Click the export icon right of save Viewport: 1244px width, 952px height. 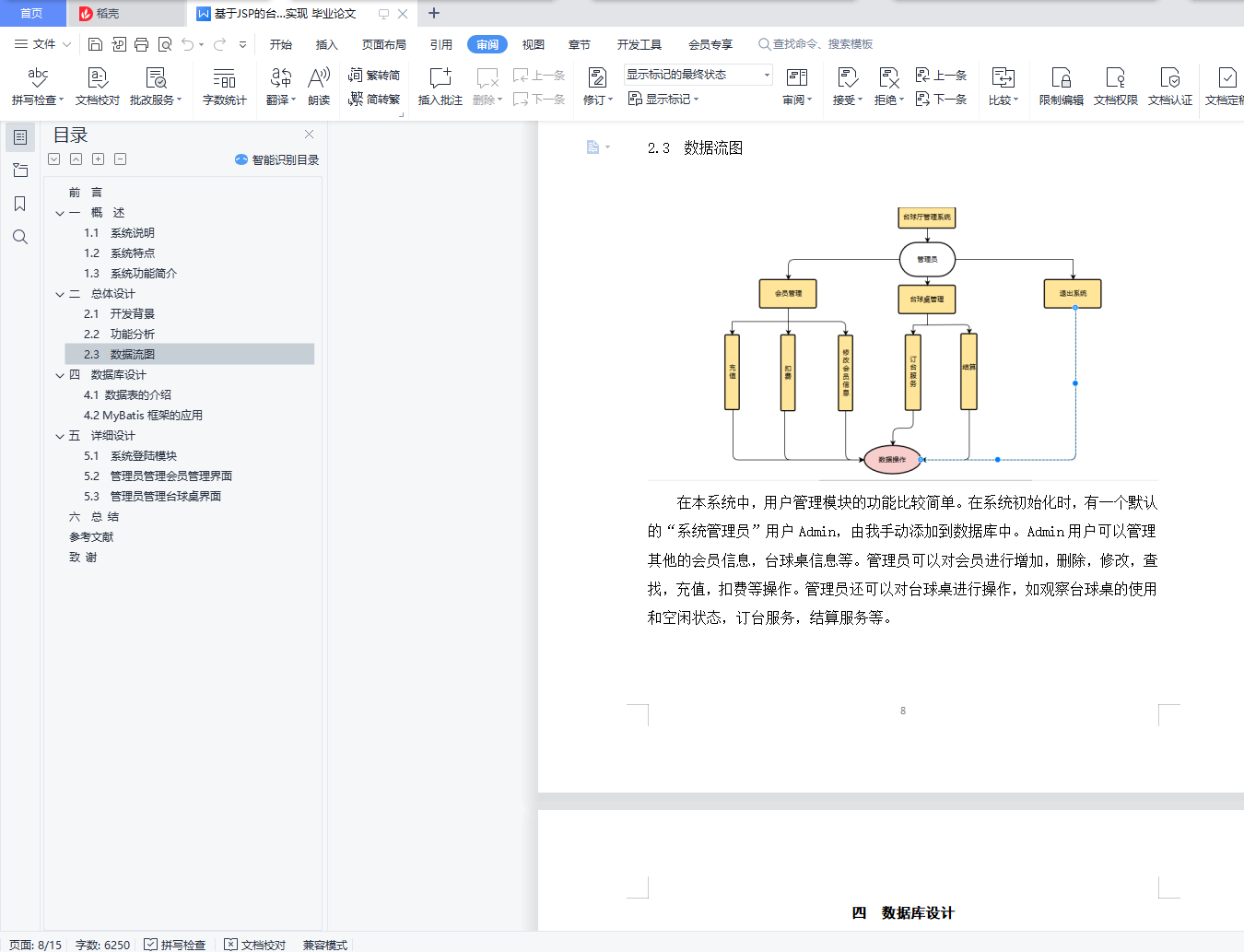(x=119, y=44)
